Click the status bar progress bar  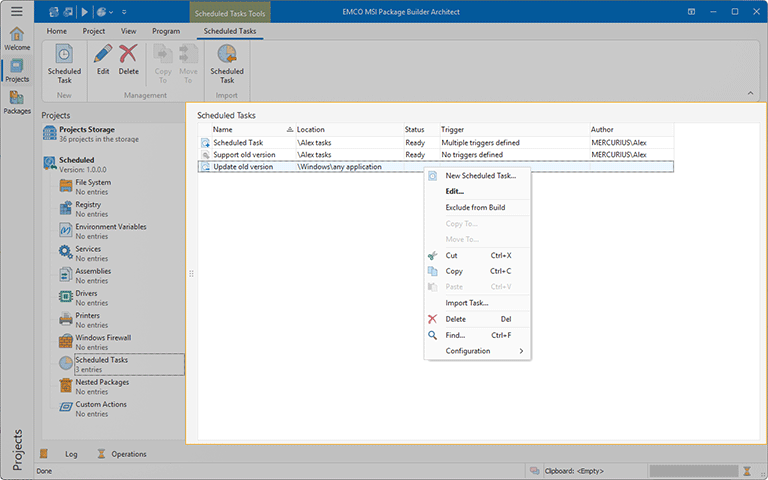coord(692,470)
